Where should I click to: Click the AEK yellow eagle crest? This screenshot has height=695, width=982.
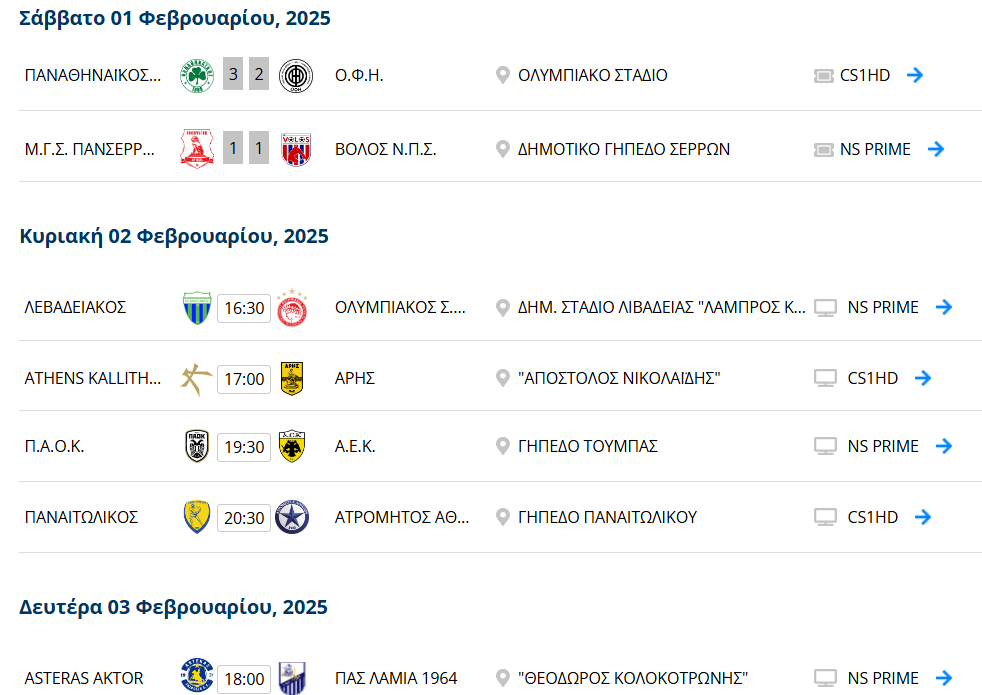click(291, 446)
